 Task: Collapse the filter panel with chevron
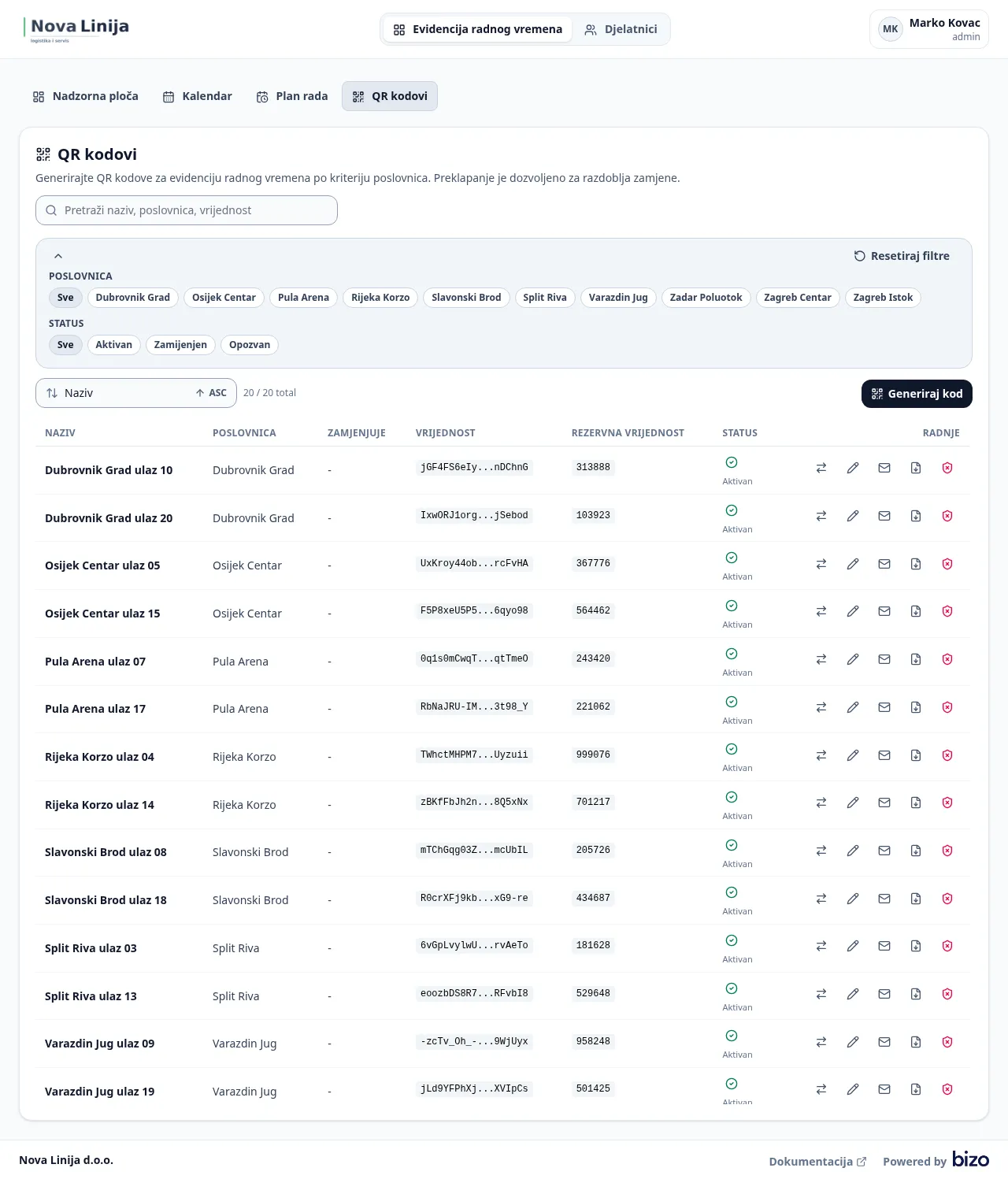click(x=58, y=256)
